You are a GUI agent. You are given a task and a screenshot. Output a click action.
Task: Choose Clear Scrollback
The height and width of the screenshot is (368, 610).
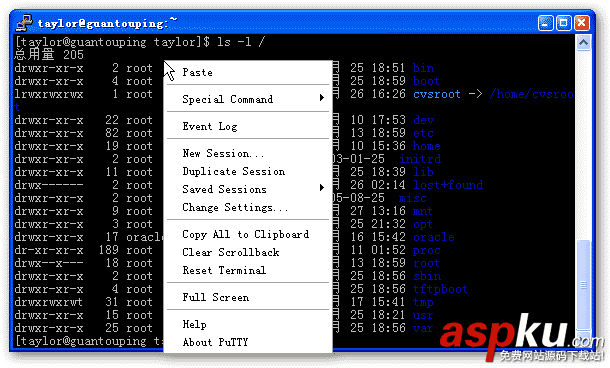(x=248, y=252)
